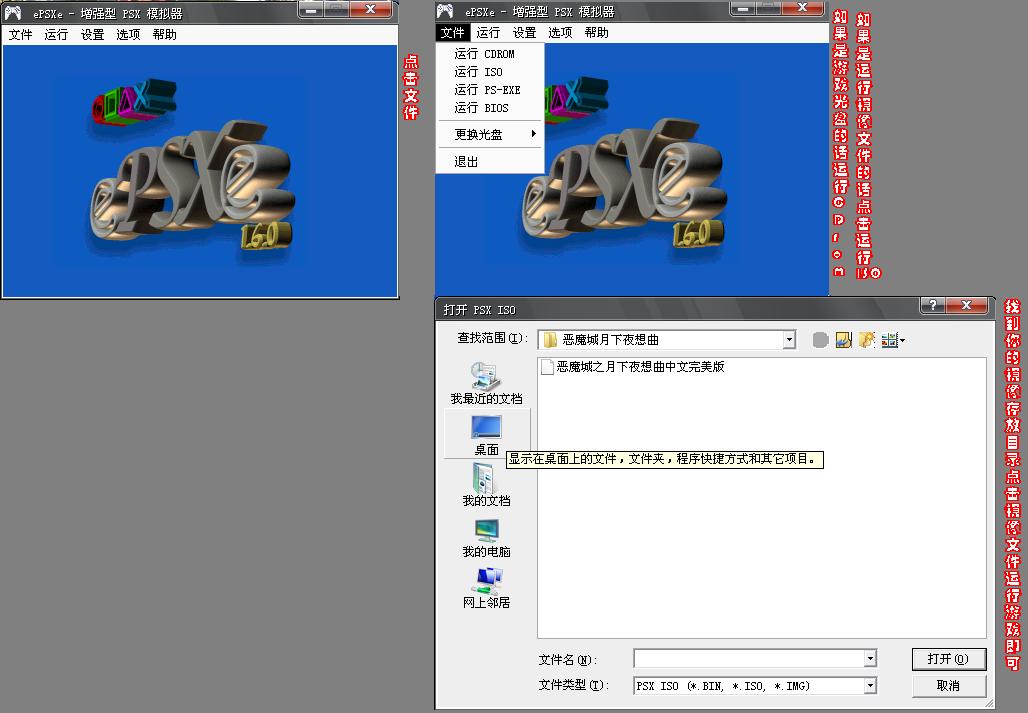This screenshot has width=1028, height=713.
Task: Open 我的电脑 in the sidebar
Action: pyautogui.click(x=485, y=537)
